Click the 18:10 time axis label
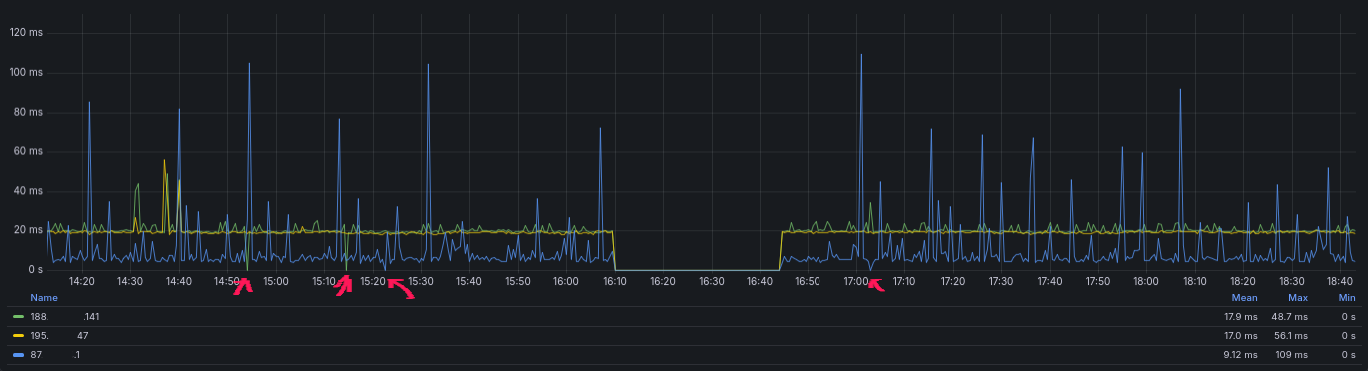 1195,282
